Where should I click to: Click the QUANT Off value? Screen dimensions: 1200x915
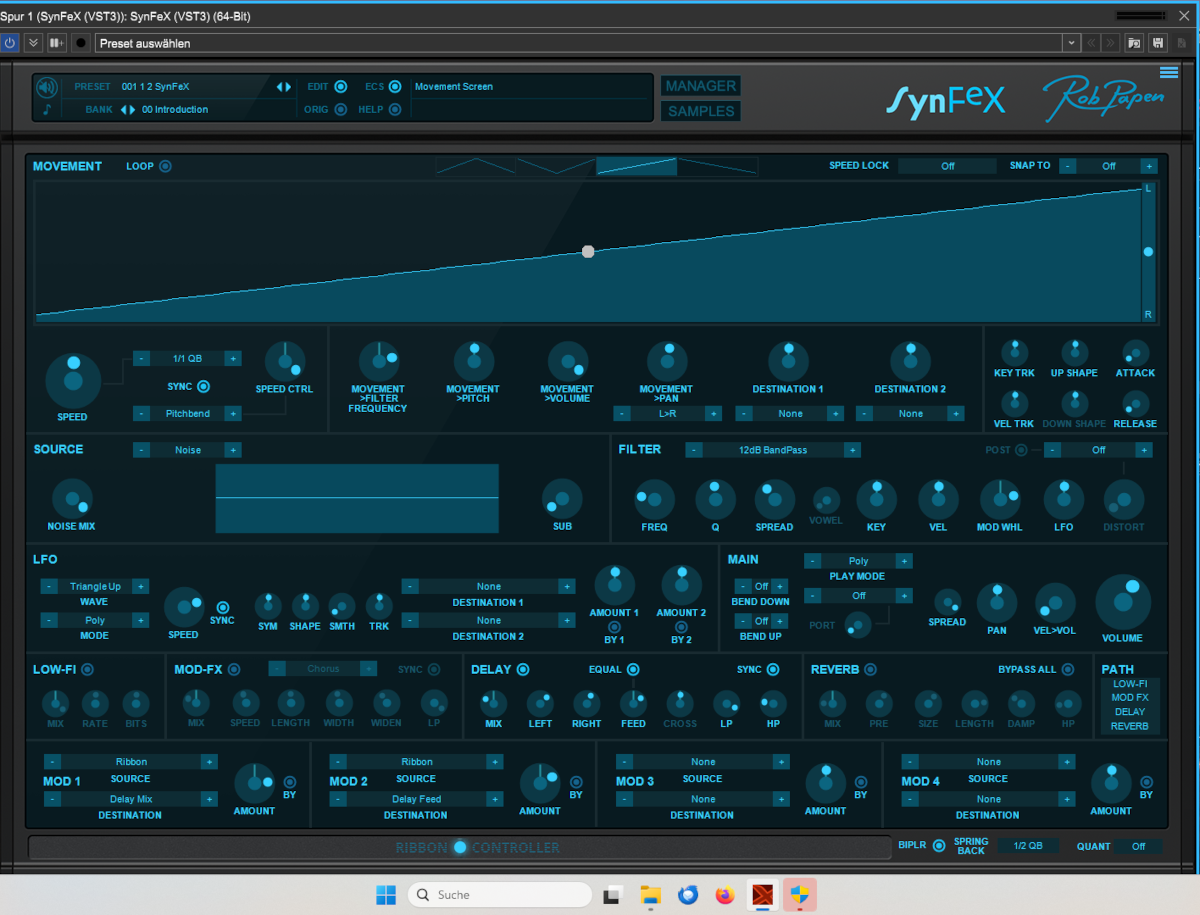click(x=1139, y=846)
